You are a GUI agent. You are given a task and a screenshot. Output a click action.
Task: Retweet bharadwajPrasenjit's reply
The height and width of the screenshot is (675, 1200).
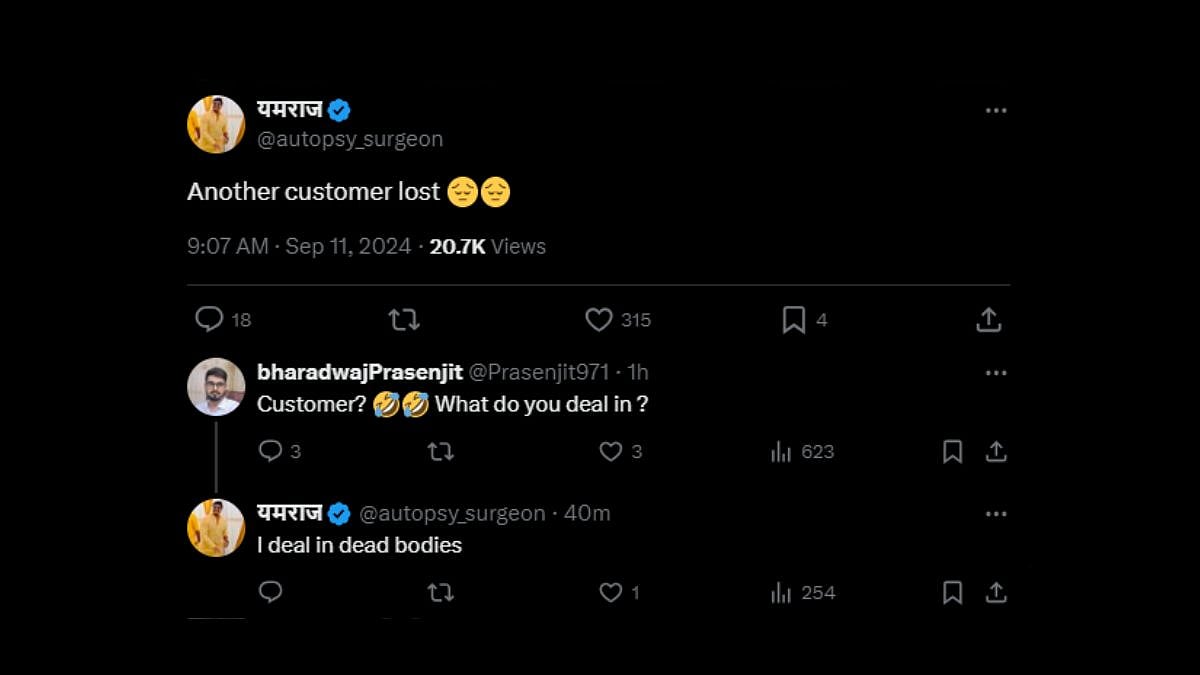click(441, 451)
